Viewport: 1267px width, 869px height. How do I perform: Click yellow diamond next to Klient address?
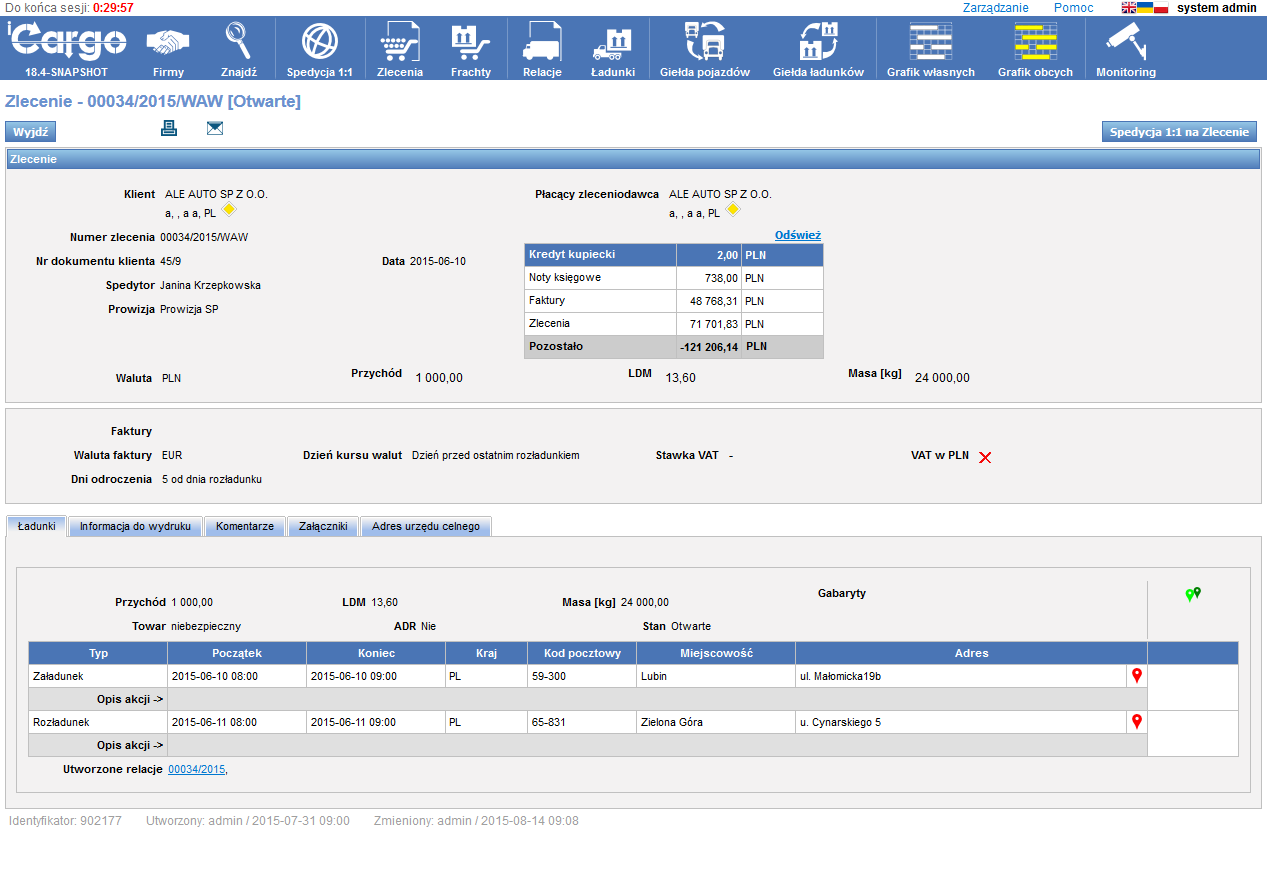coord(229,210)
